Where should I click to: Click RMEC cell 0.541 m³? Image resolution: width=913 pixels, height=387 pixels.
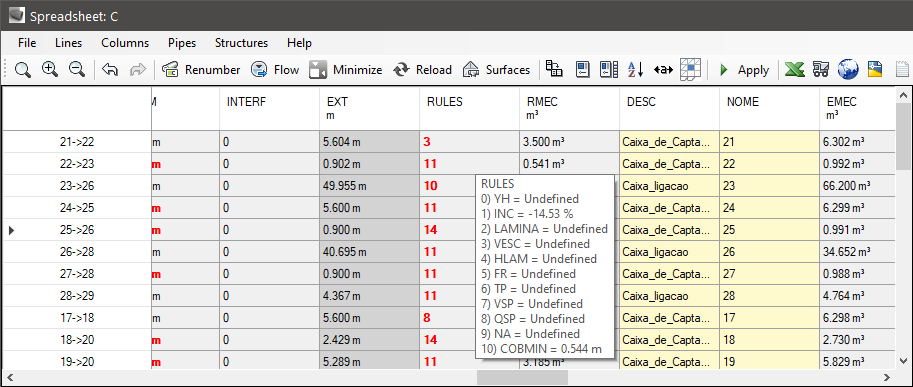pos(569,164)
